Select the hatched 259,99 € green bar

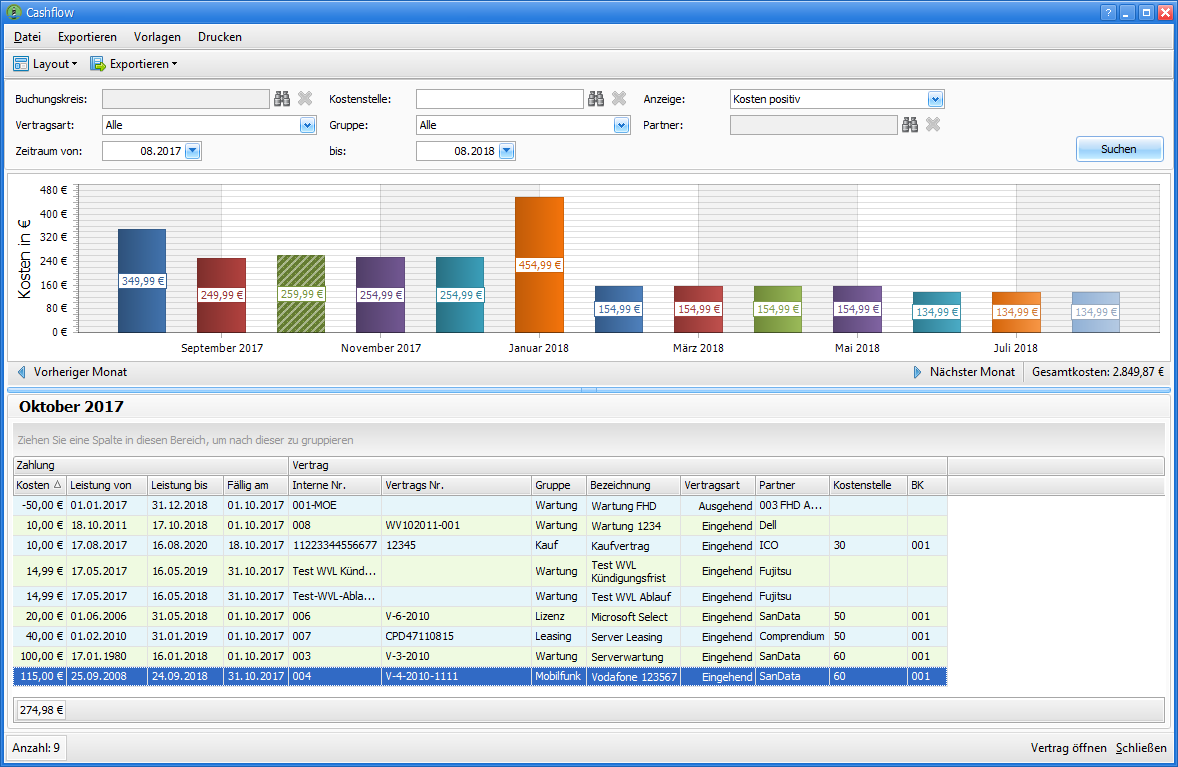(x=301, y=294)
